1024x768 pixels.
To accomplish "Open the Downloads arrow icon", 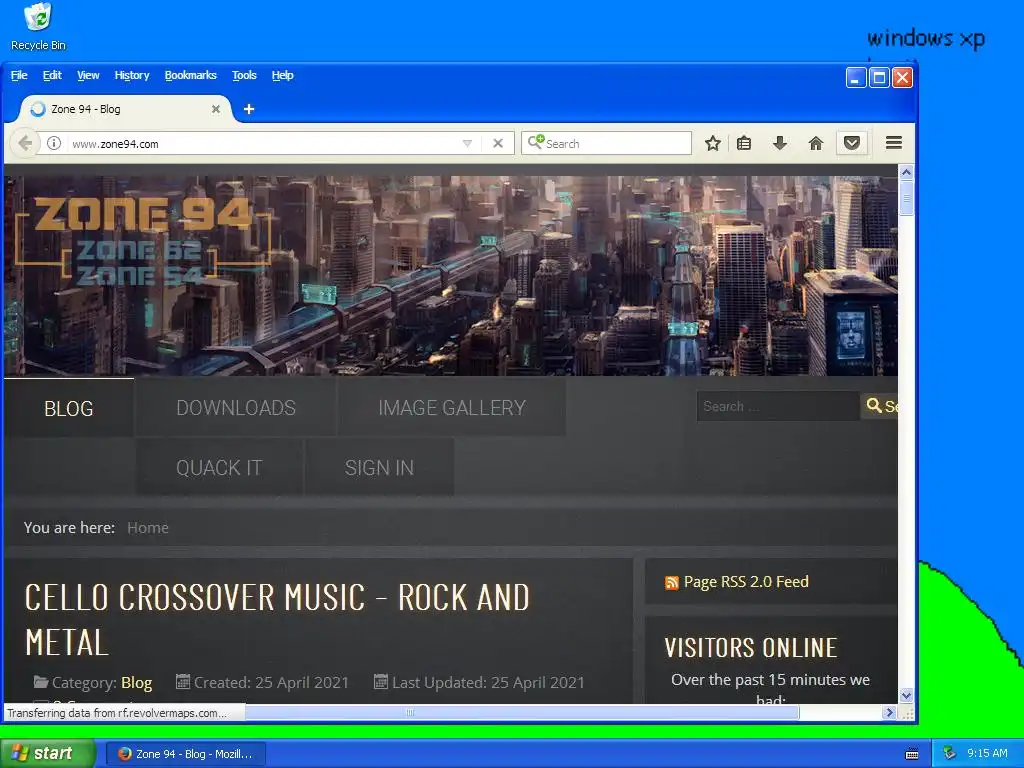I will (780, 143).
